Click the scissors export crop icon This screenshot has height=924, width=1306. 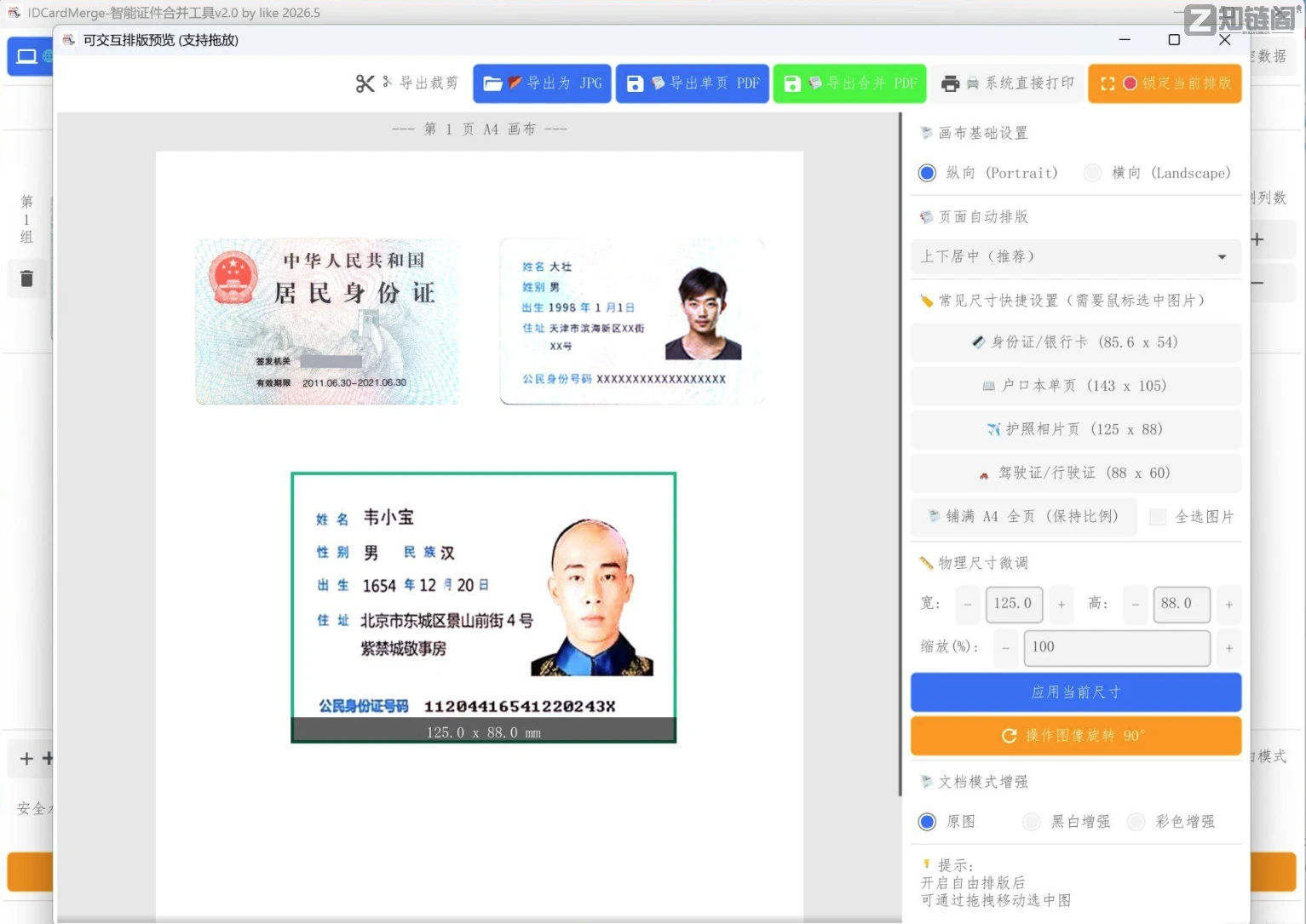point(365,83)
